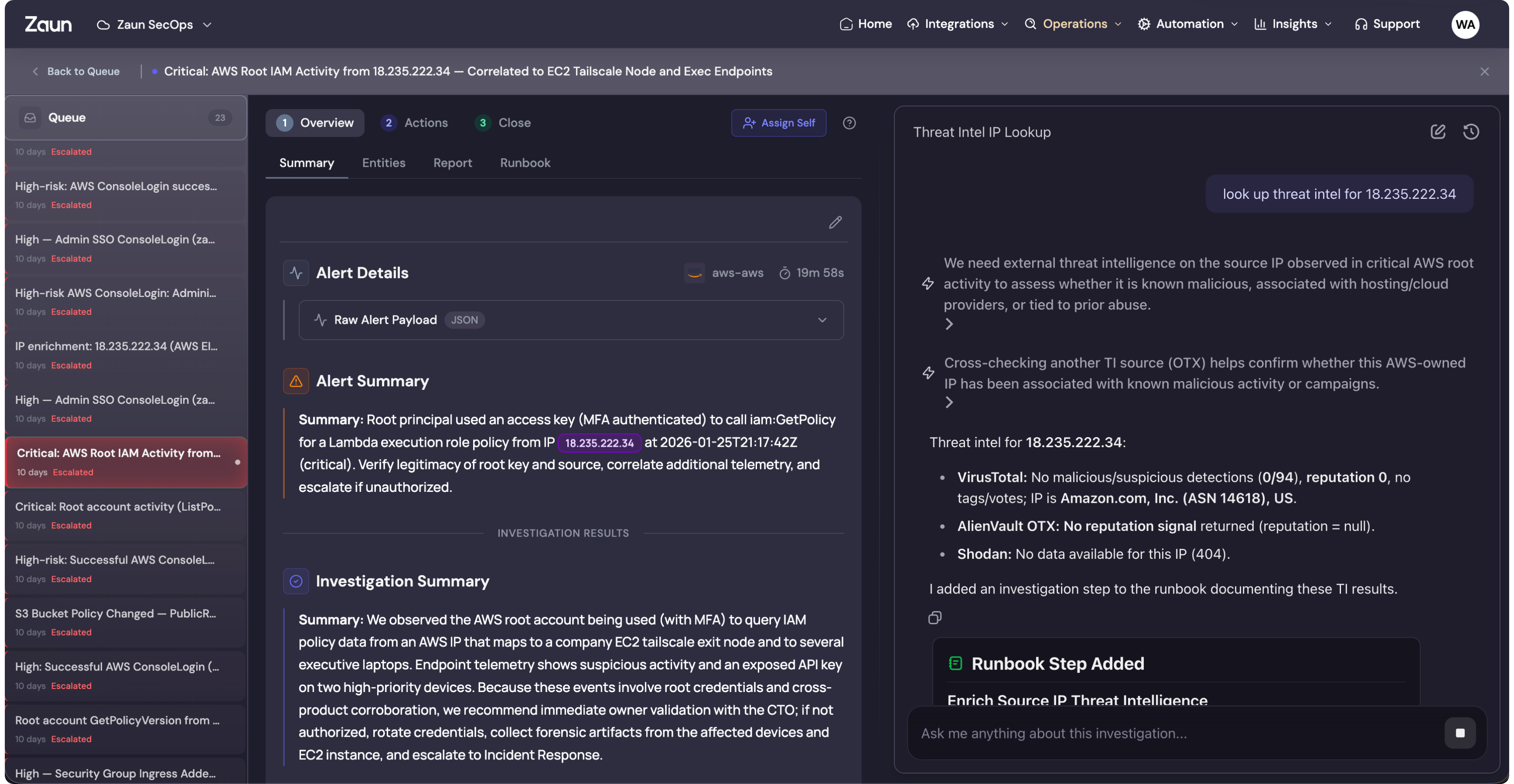Close the alert detail with X icon
Image resolution: width=1514 pixels, height=784 pixels.
click(1485, 71)
